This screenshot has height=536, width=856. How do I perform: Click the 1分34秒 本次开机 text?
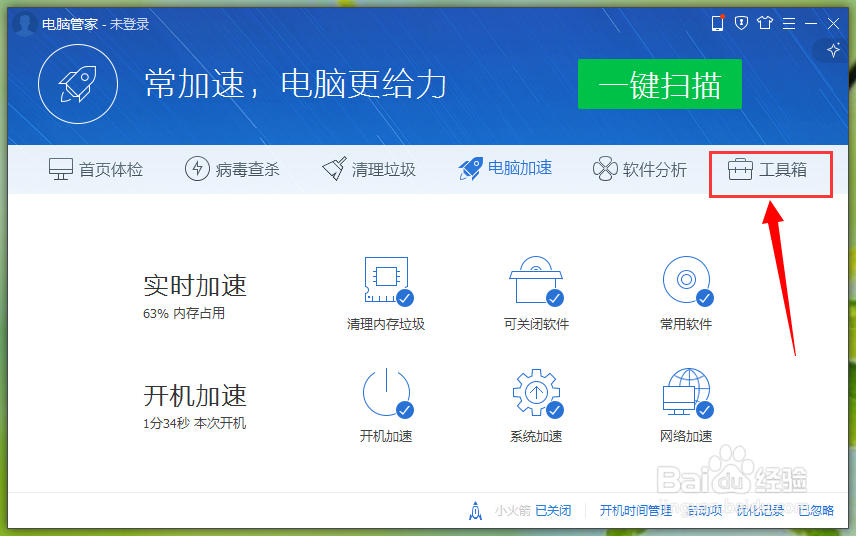pyautogui.click(x=194, y=423)
